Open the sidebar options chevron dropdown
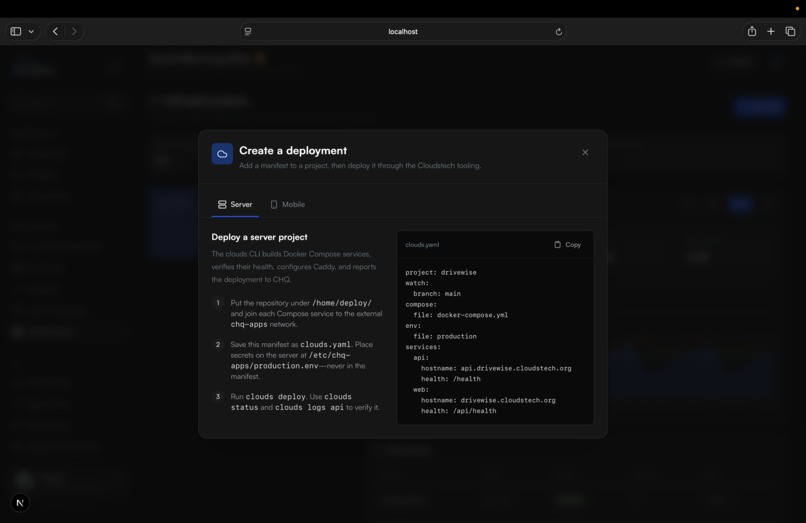The height and width of the screenshot is (523, 806). click(31, 31)
